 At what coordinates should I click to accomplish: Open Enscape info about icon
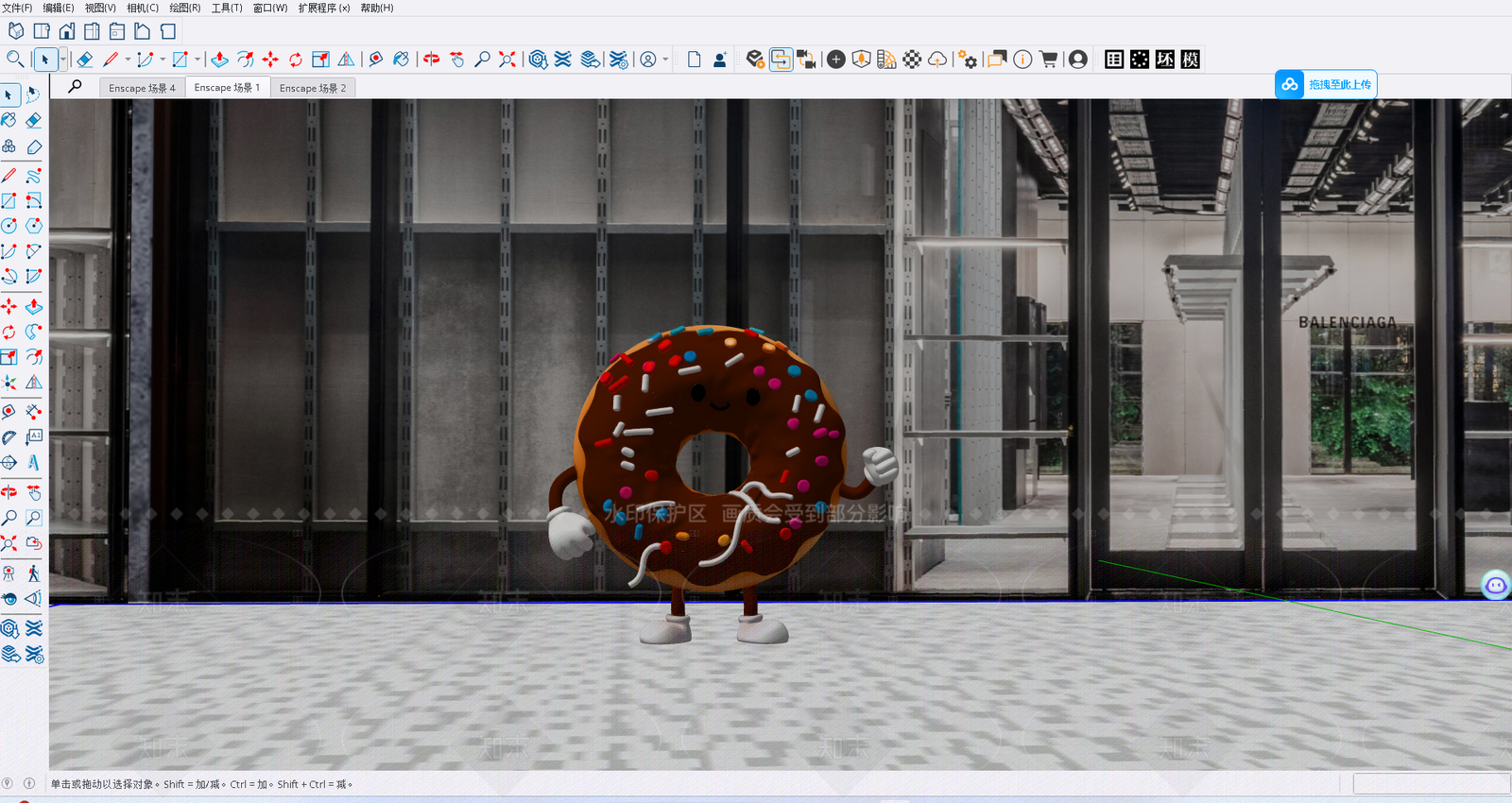click(x=1022, y=60)
